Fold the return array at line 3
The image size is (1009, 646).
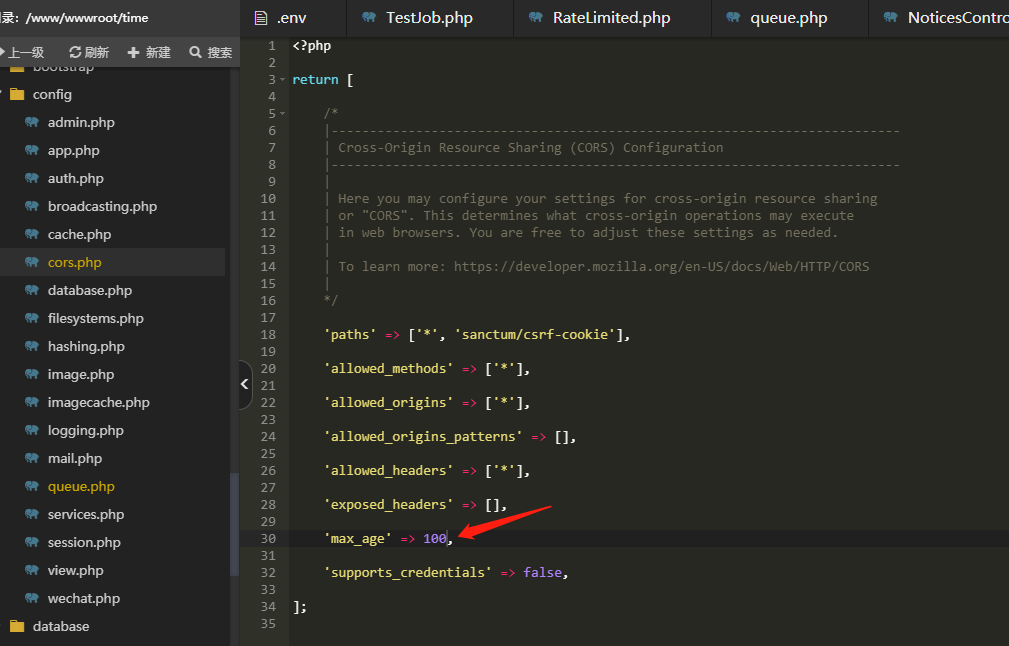(x=283, y=80)
